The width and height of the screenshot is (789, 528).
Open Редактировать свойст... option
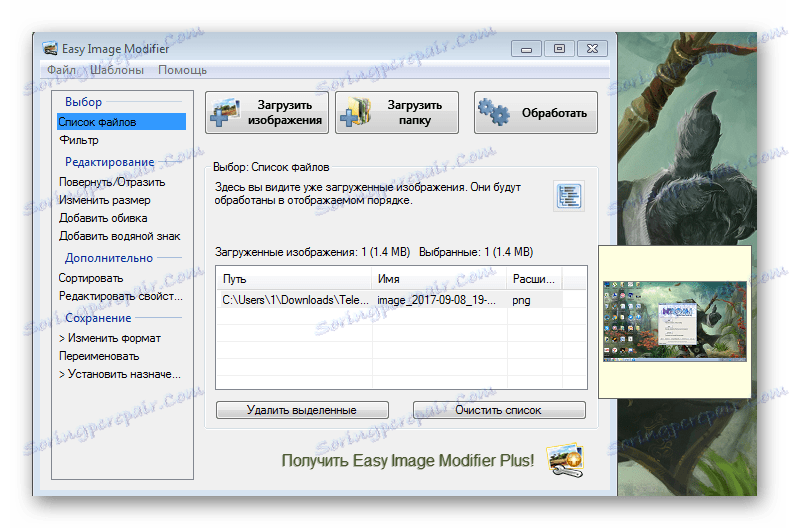tap(121, 296)
